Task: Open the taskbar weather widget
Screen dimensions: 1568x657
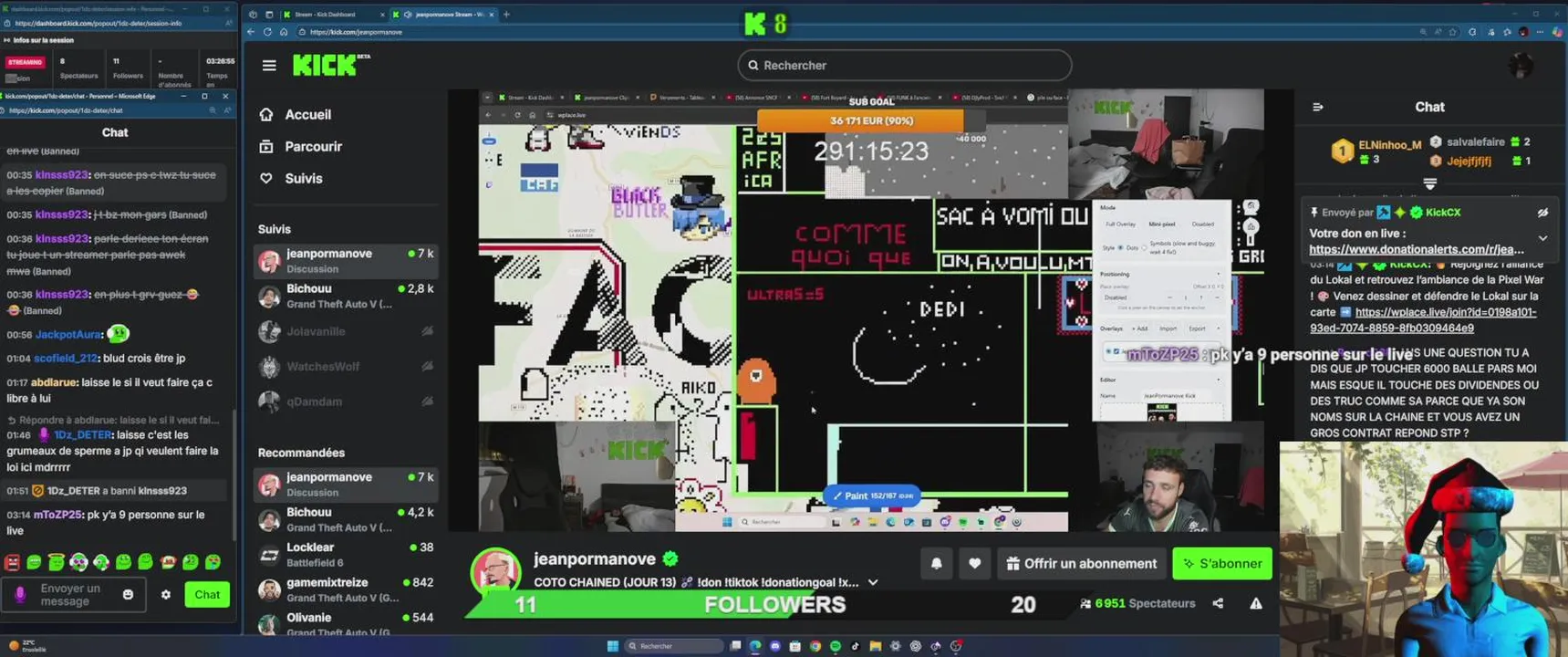Action: click(26, 646)
